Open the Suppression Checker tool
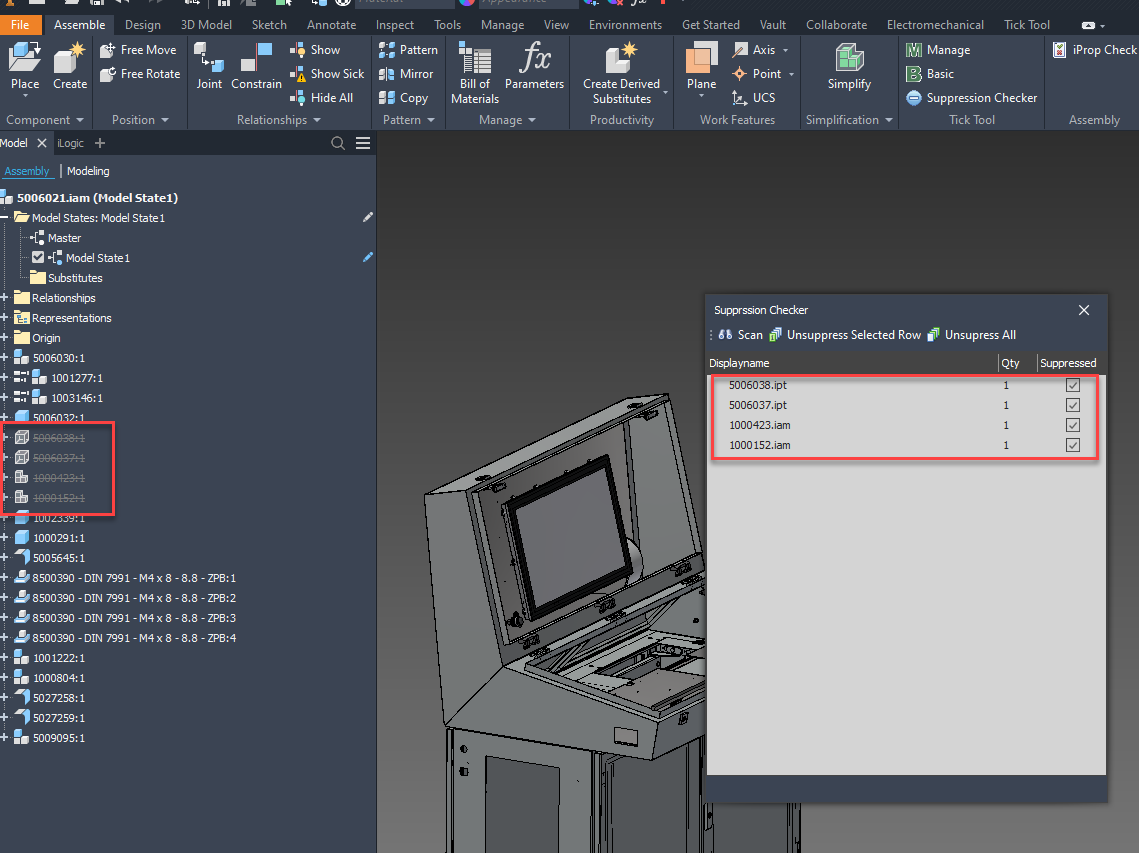The height and width of the screenshot is (853, 1139). click(971, 97)
